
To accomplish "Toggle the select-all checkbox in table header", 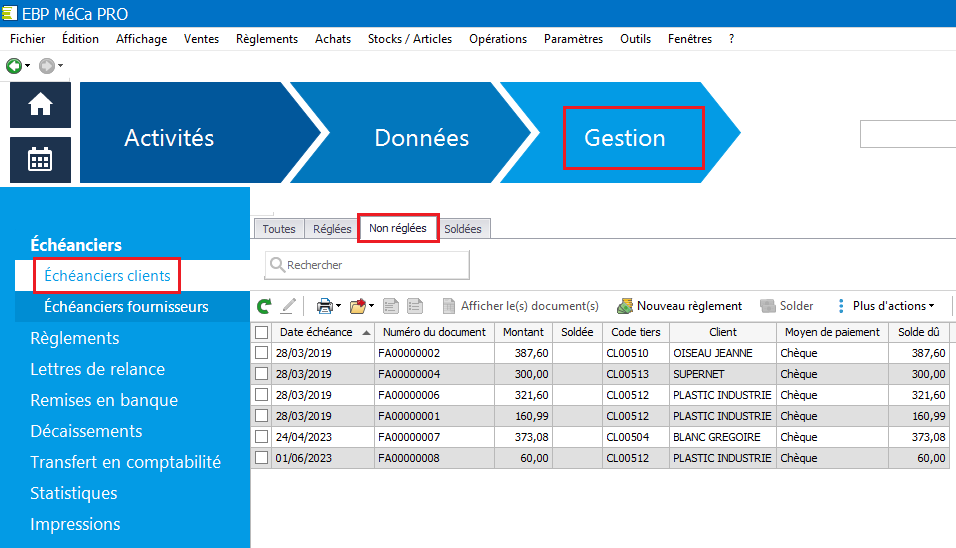I will (262, 332).
